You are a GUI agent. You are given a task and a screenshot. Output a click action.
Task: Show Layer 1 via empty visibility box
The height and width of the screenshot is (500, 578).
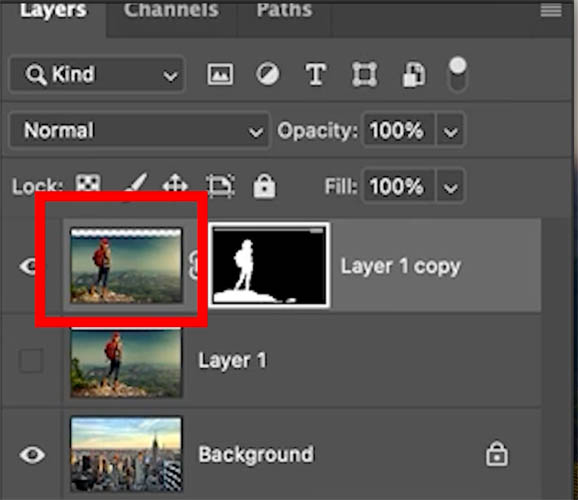tap(31, 360)
